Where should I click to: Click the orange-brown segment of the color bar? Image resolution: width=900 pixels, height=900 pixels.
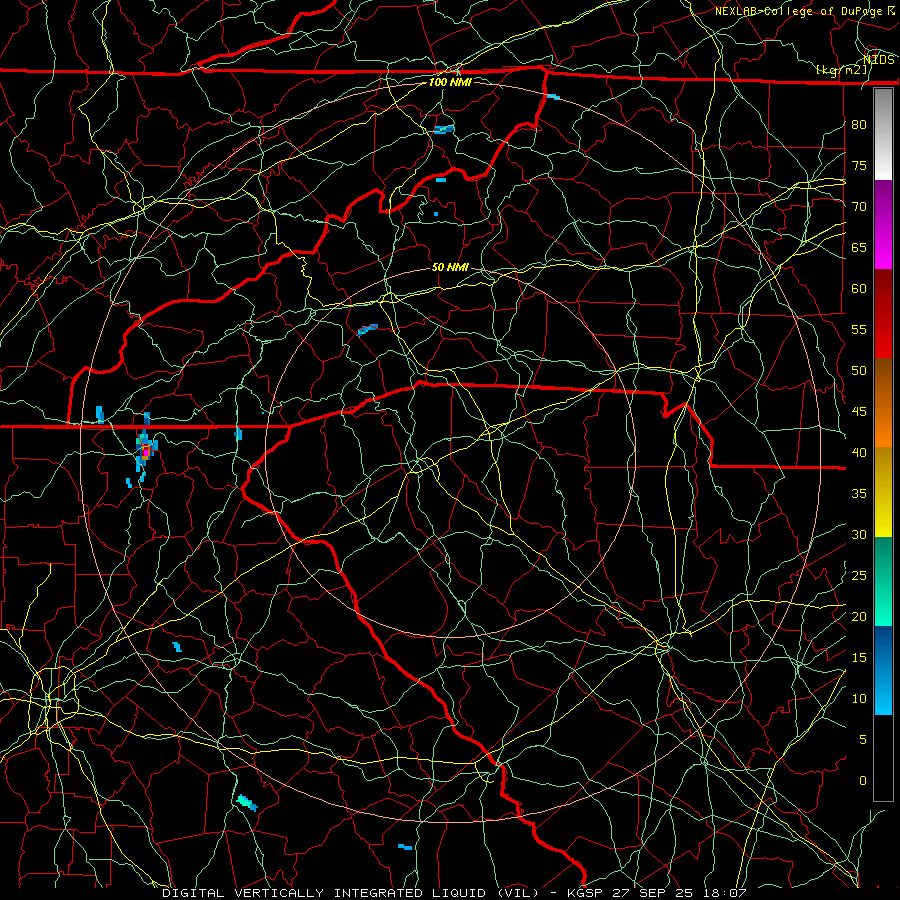(883, 403)
